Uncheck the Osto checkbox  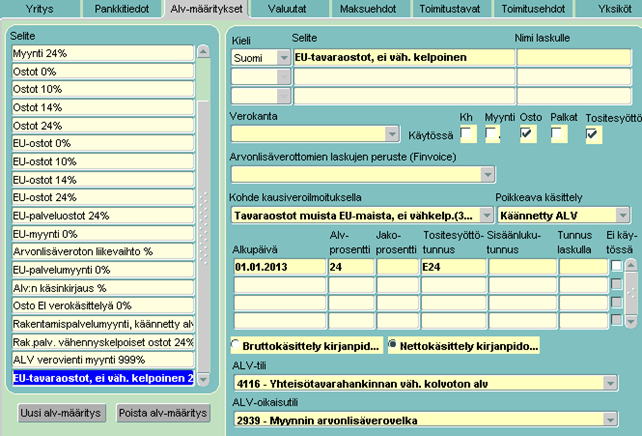[528, 134]
